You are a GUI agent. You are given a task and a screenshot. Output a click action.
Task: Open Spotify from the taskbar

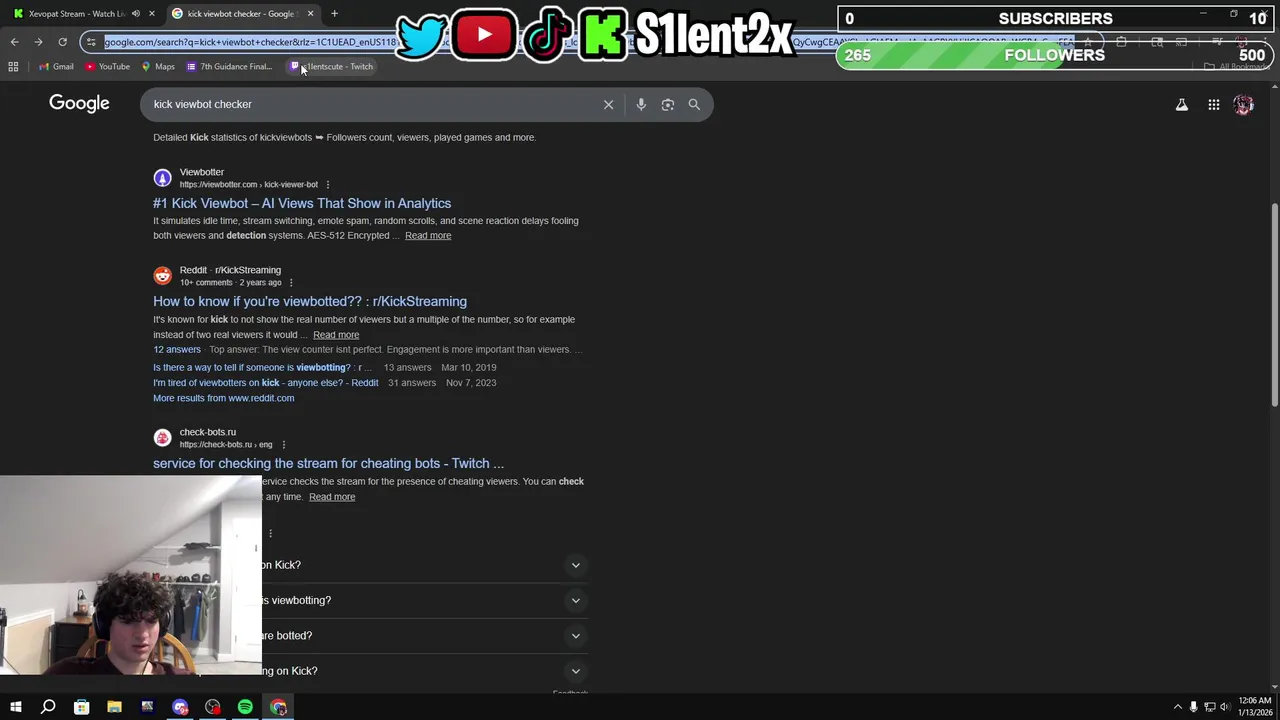pos(245,707)
